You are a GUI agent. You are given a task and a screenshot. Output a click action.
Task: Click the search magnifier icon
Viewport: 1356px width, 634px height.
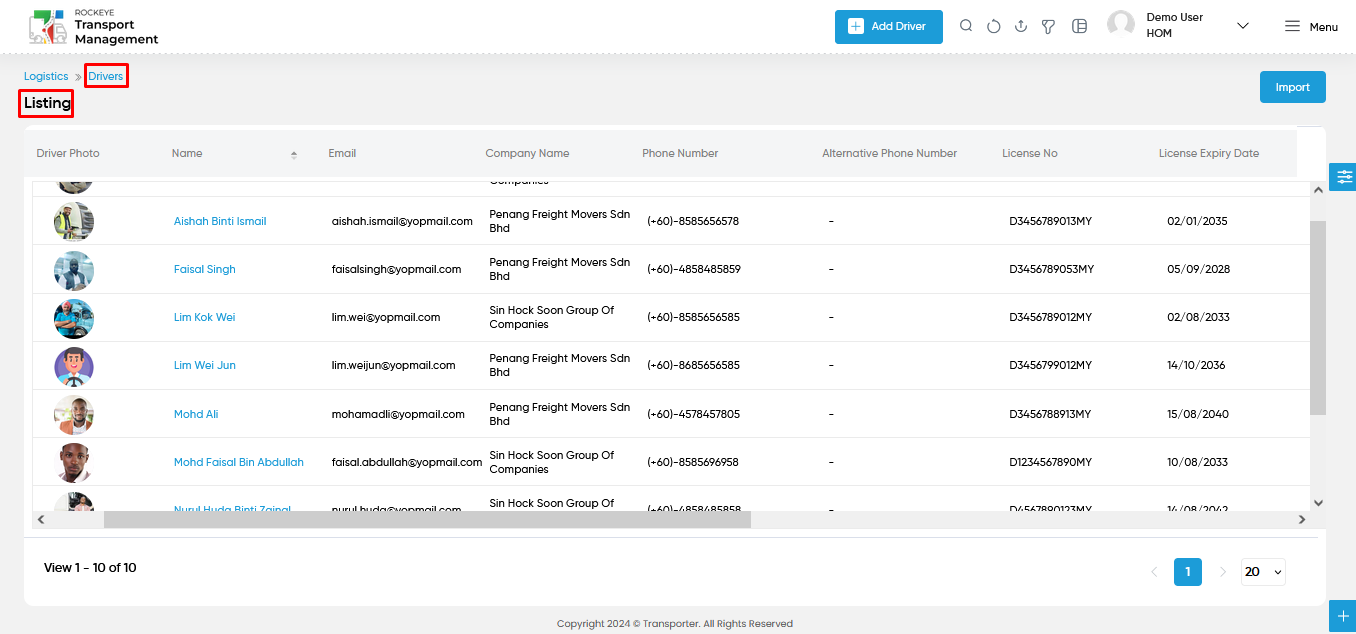pyautogui.click(x=966, y=26)
